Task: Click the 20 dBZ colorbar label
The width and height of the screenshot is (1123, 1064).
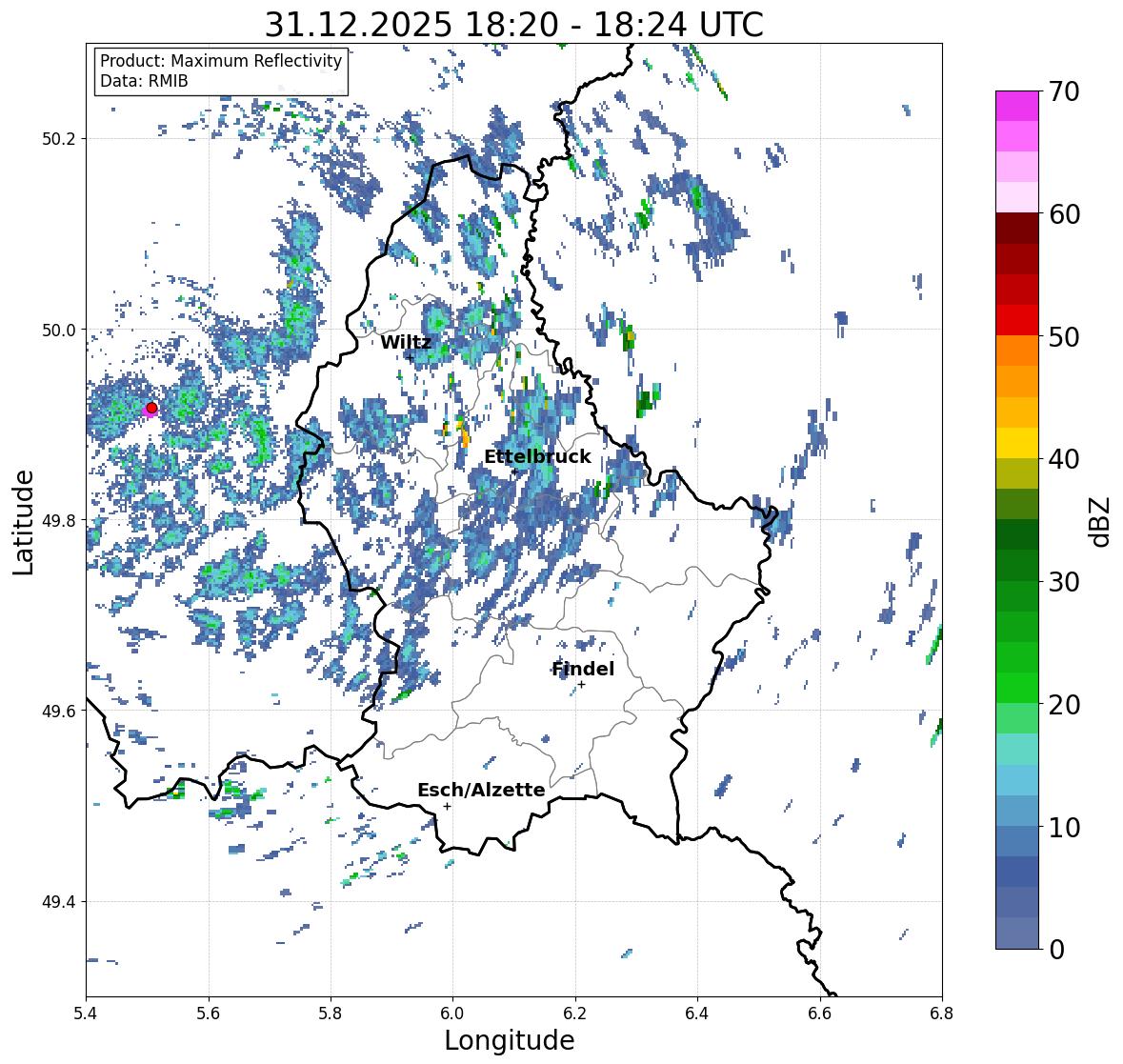Action: [x=1063, y=705]
